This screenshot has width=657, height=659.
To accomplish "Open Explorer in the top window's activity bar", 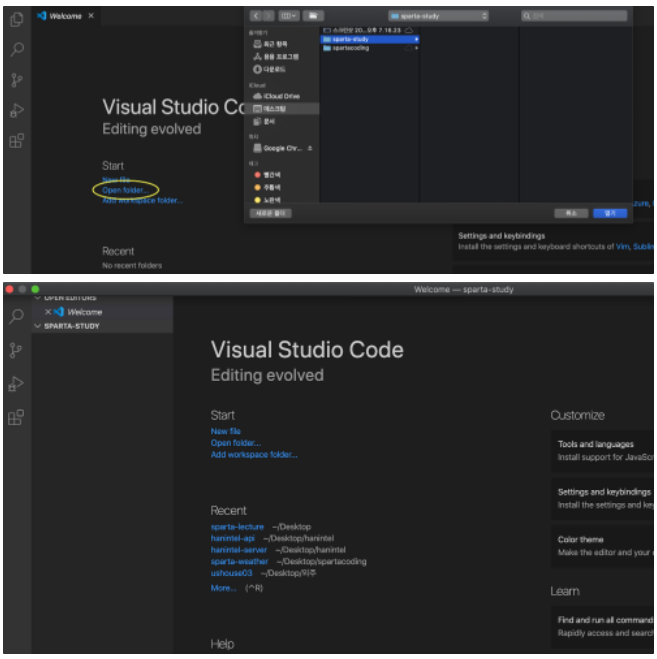I will (17, 19).
